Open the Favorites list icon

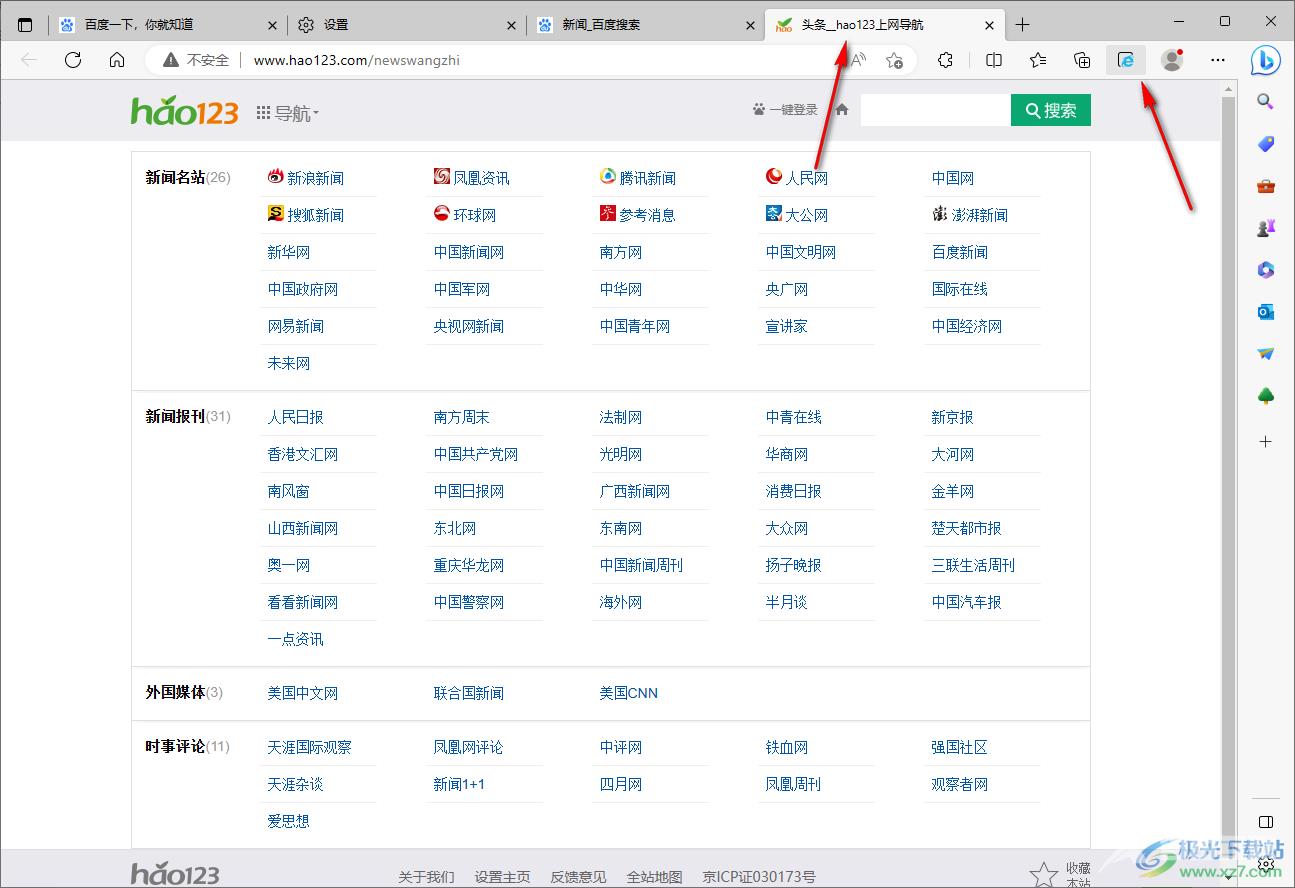(x=1038, y=60)
